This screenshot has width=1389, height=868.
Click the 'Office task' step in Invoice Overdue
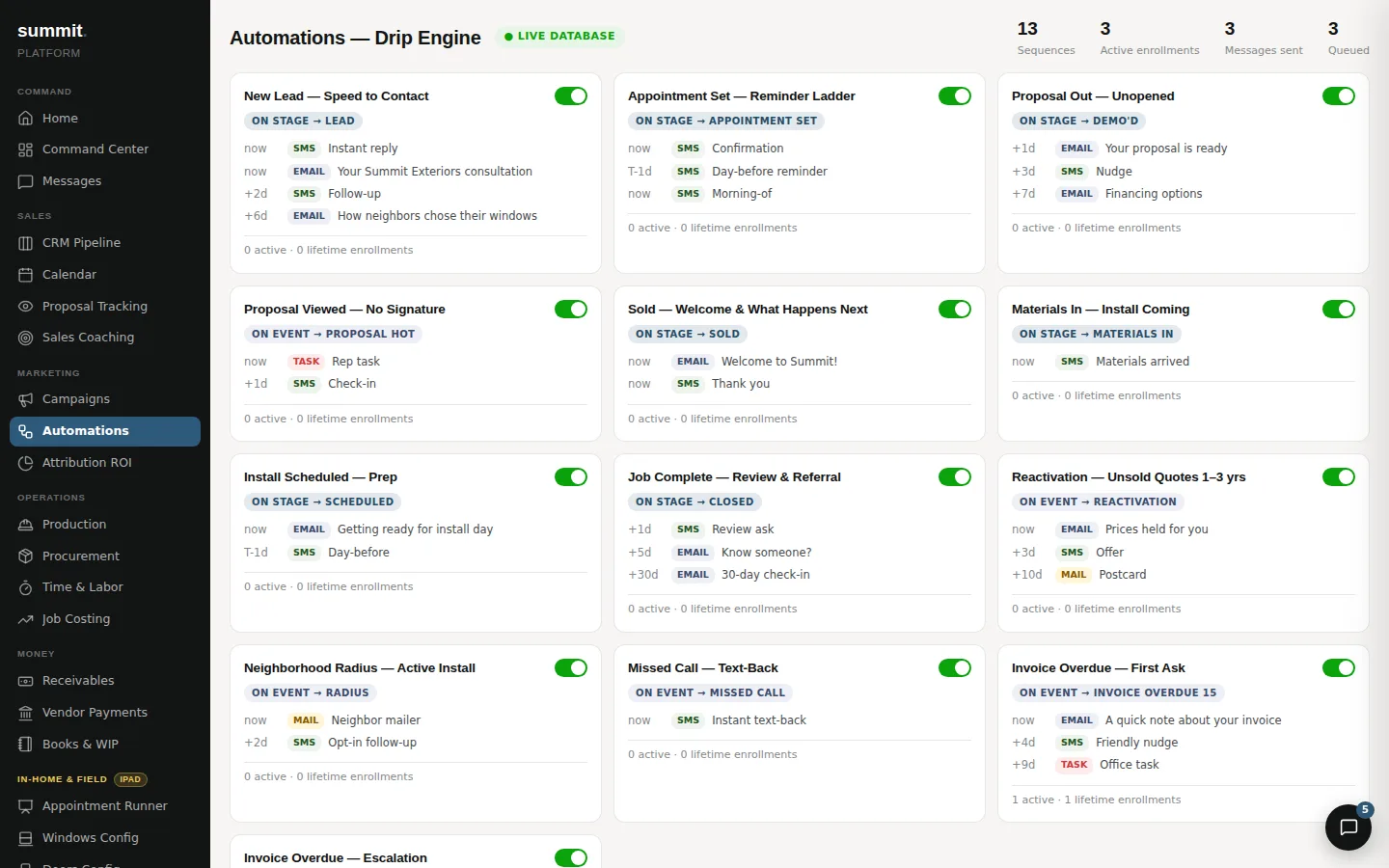coord(1183,765)
